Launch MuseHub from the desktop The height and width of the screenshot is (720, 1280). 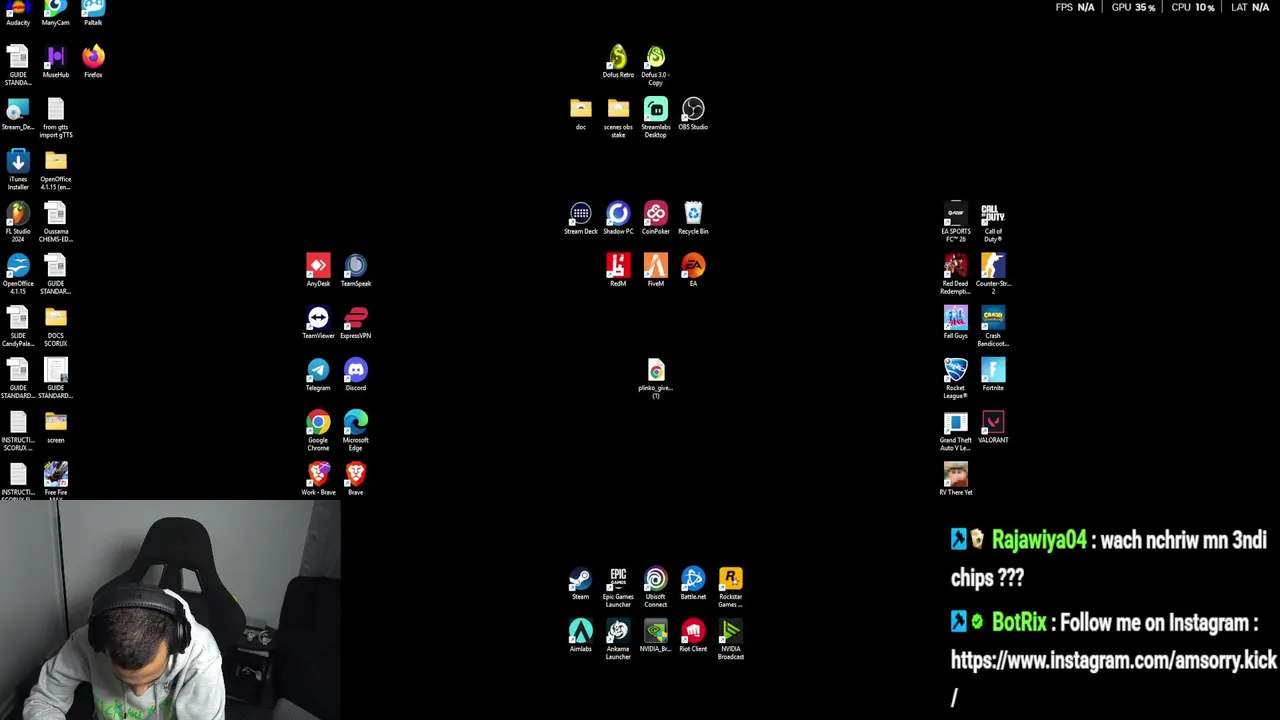coord(56,62)
